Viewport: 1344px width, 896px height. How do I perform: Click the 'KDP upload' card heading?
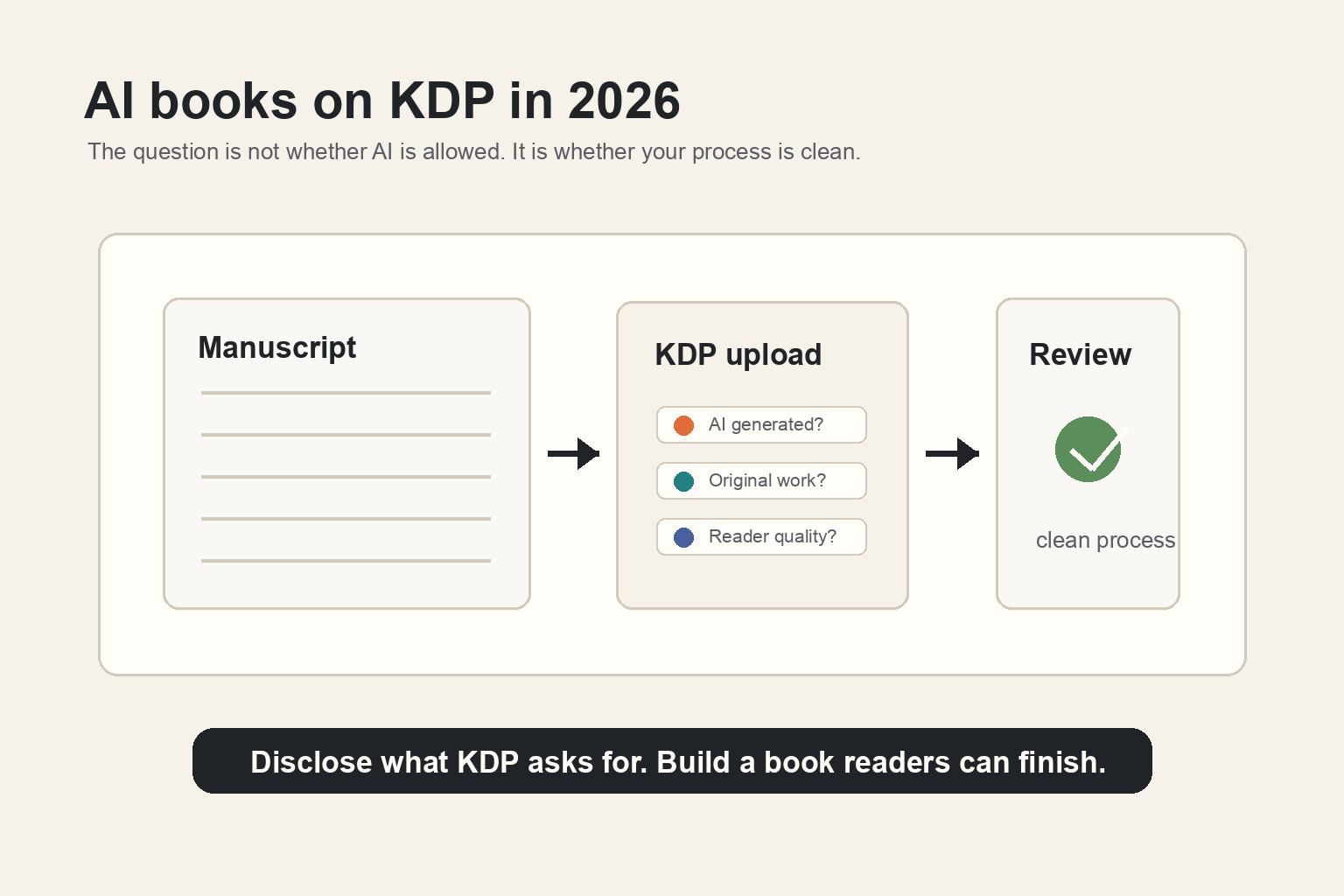[x=738, y=355]
